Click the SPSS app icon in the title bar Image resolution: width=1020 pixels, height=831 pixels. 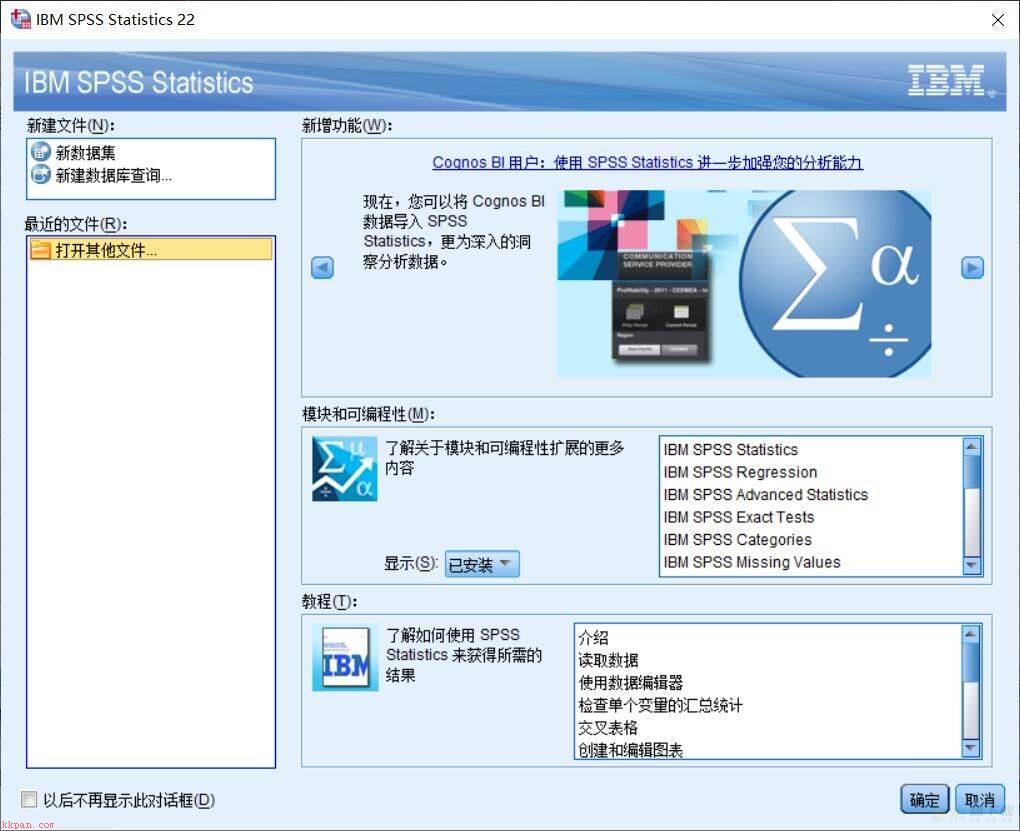click(20, 19)
